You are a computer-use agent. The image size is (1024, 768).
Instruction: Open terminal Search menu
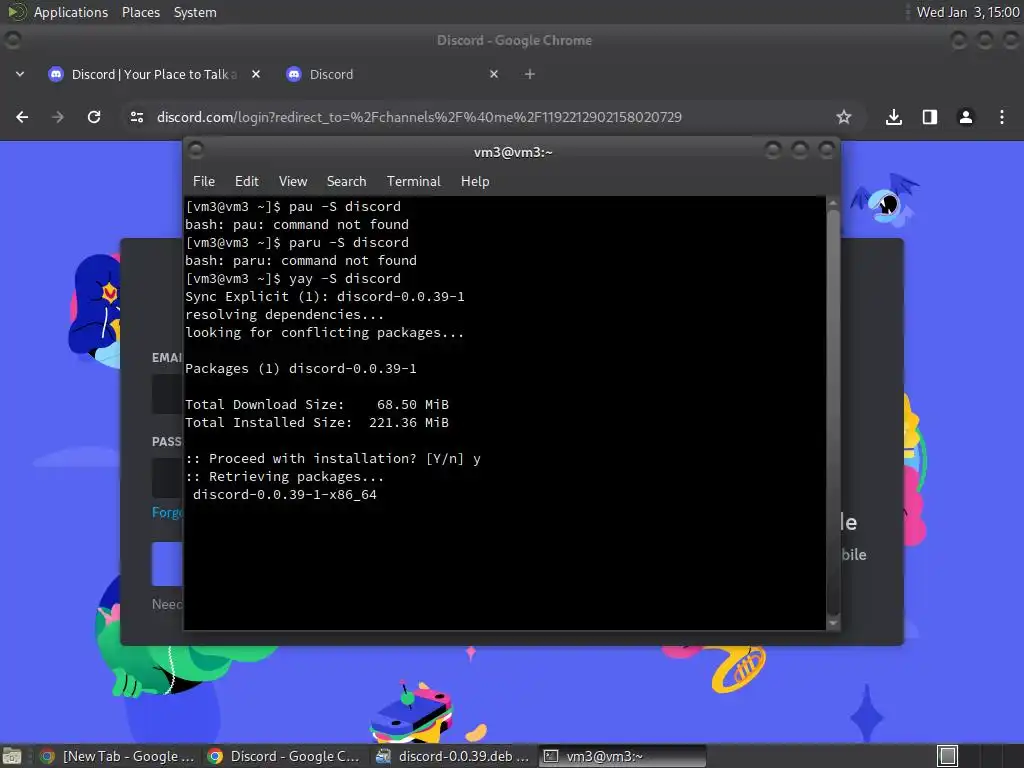click(x=346, y=182)
